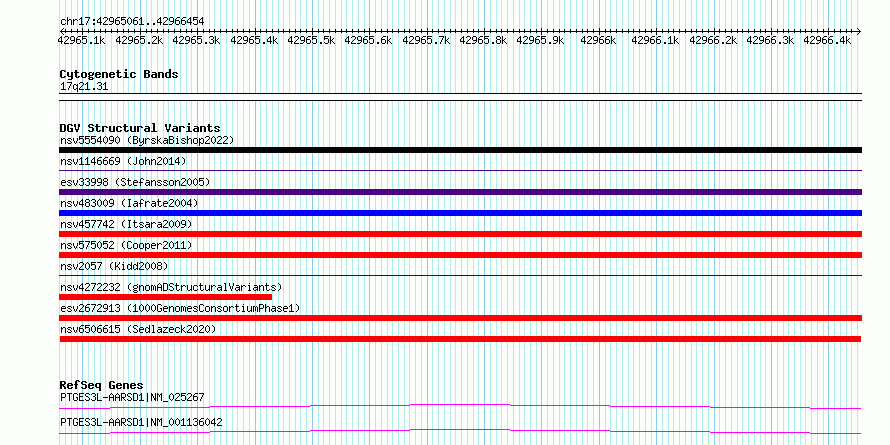Click the DGV Structural Variants track heading

(140, 128)
